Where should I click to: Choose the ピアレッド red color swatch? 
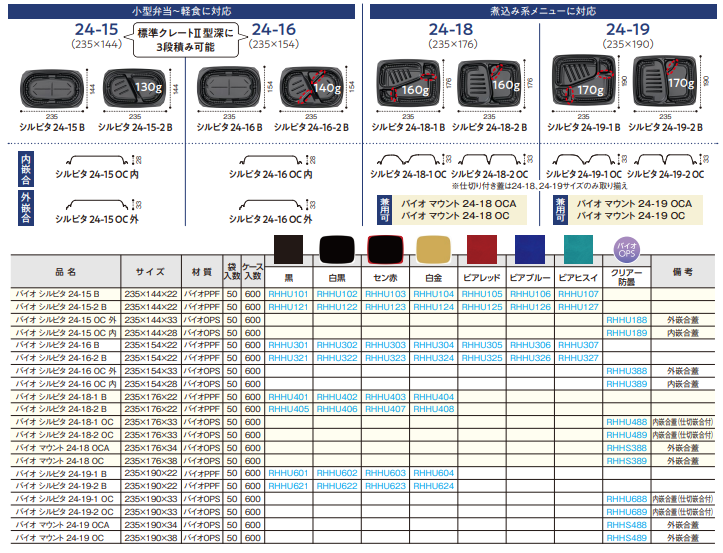484,250
